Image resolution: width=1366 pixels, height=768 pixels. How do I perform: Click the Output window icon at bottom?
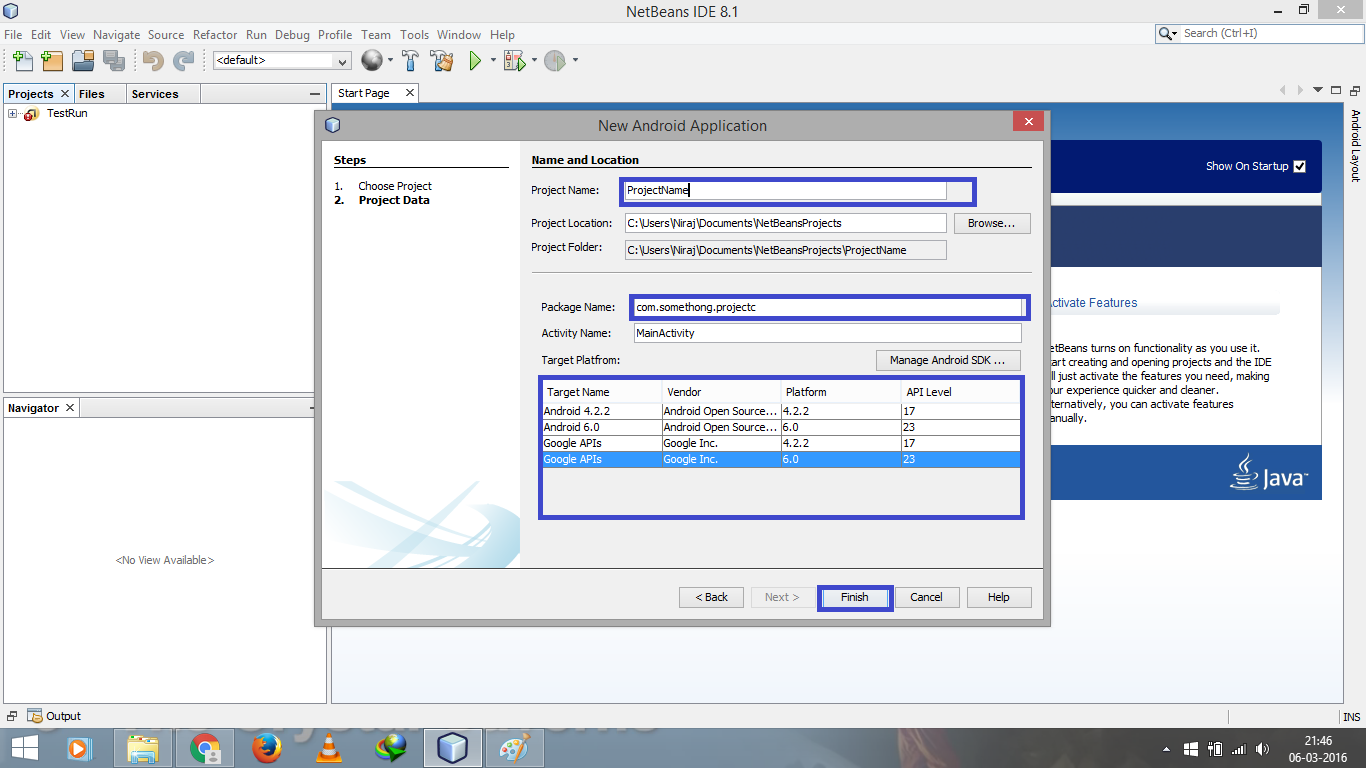pyautogui.click(x=35, y=716)
